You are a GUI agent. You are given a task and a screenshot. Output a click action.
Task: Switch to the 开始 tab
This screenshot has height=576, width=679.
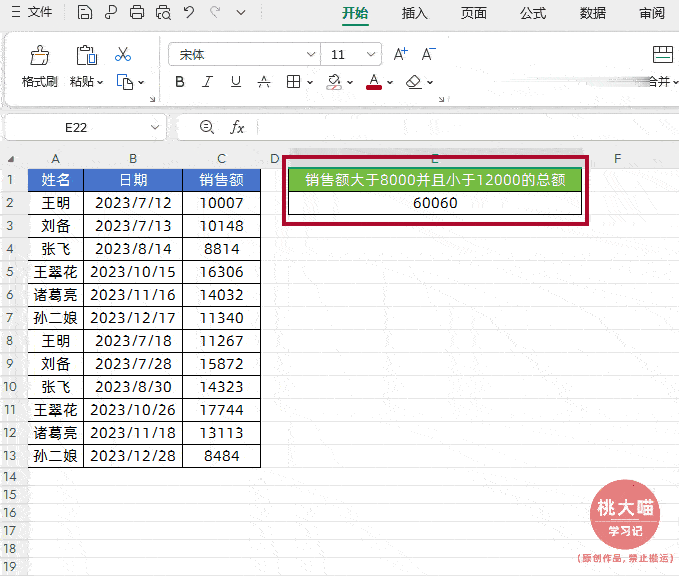[355, 13]
